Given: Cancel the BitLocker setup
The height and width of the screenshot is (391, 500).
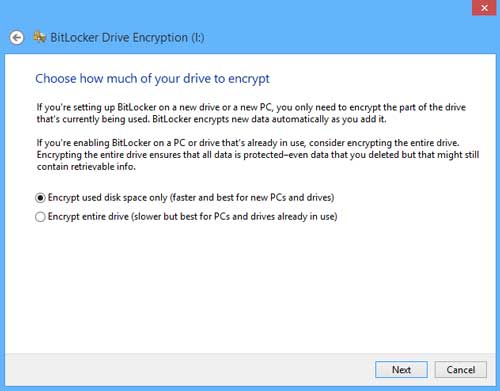Looking at the screenshot, I should click(461, 370).
